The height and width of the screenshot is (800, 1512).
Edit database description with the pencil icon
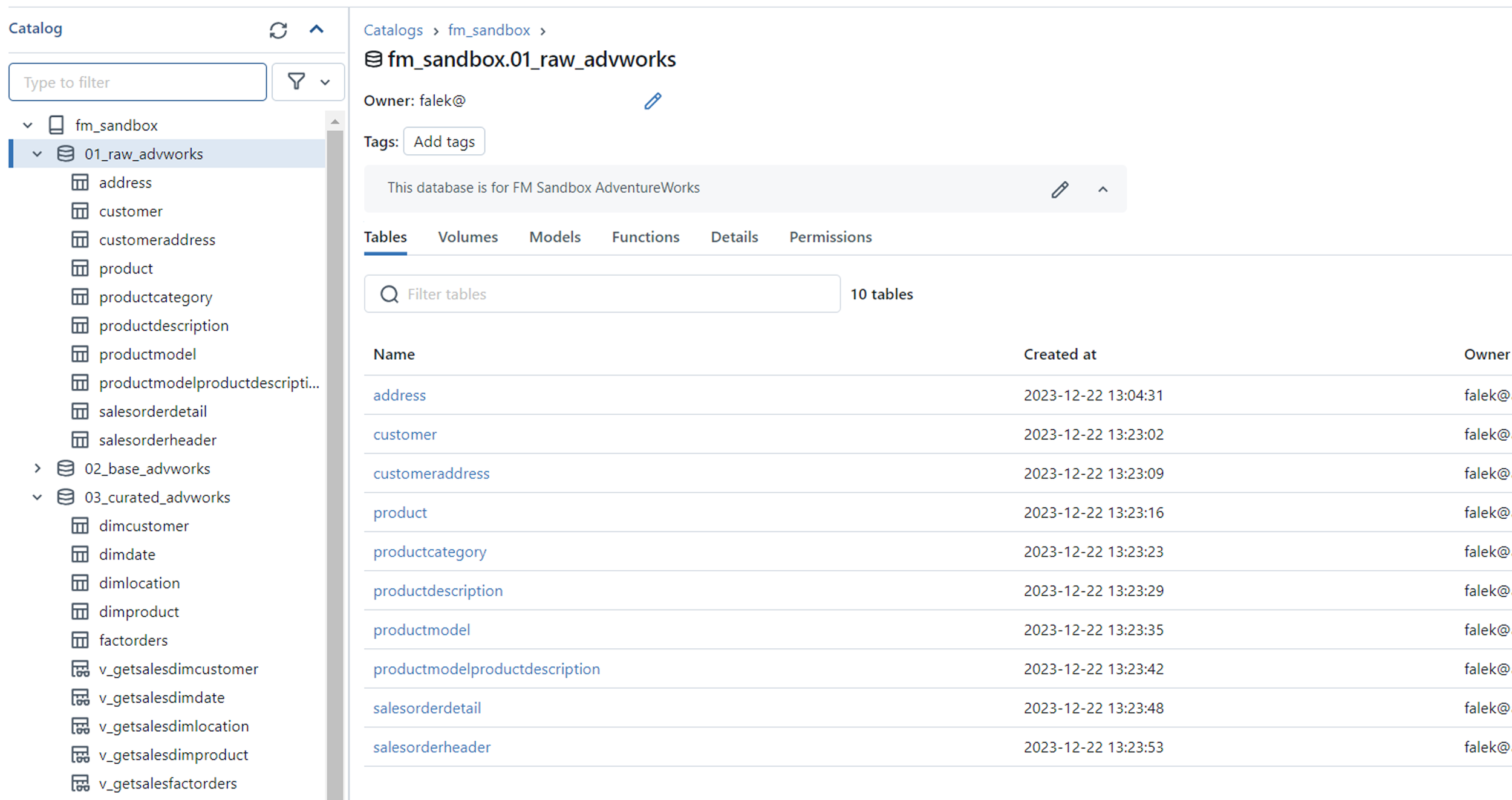[x=1060, y=190]
